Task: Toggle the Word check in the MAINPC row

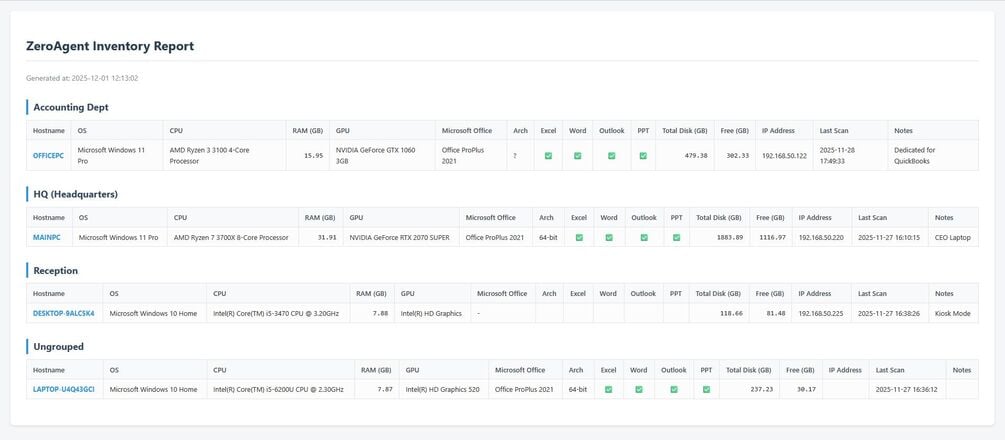Action: coord(608,237)
